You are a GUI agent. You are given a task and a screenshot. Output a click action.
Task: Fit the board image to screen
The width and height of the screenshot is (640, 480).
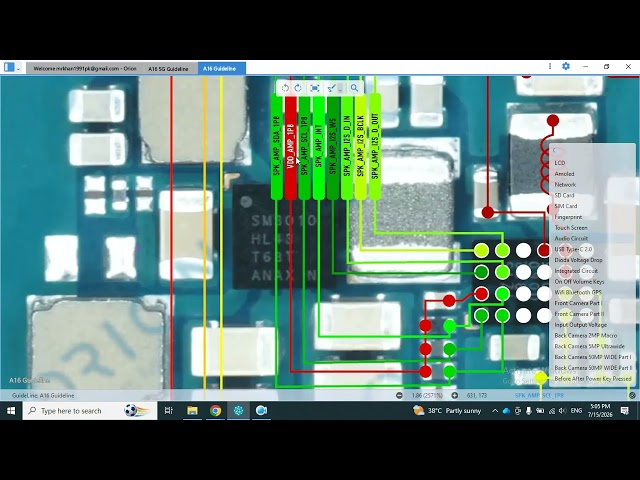coord(314,88)
